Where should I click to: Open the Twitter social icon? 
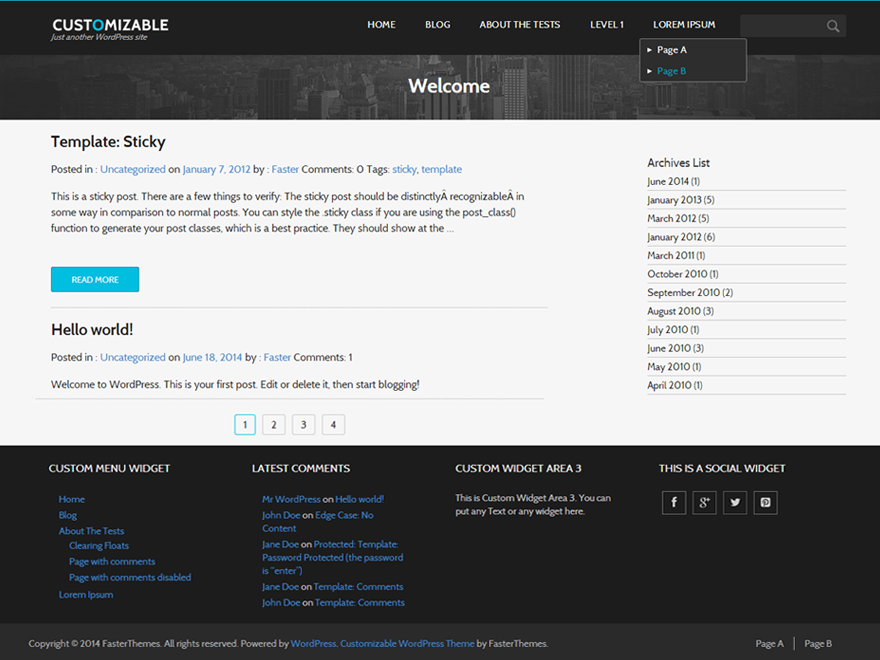pos(735,502)
